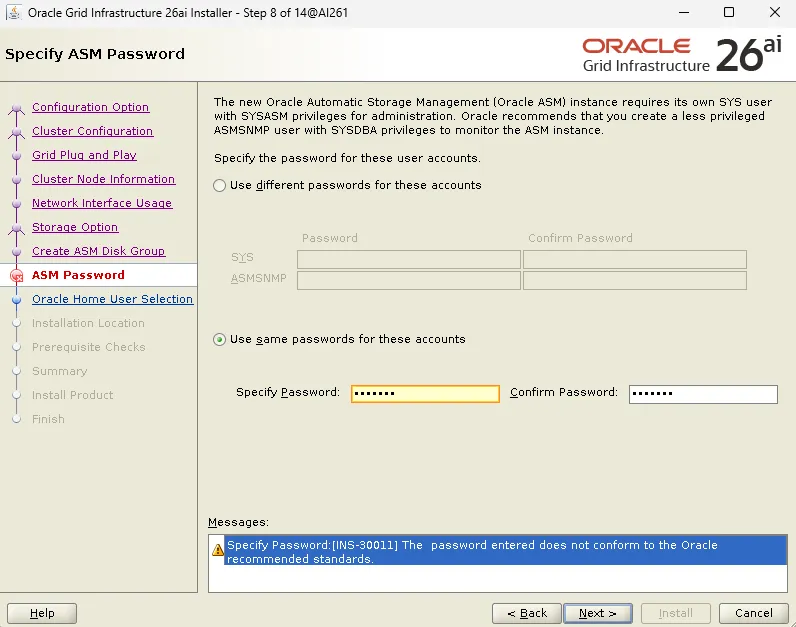Click the Java installer icon in title bar
Screen dimensions: 796x627
click(14, 12)
